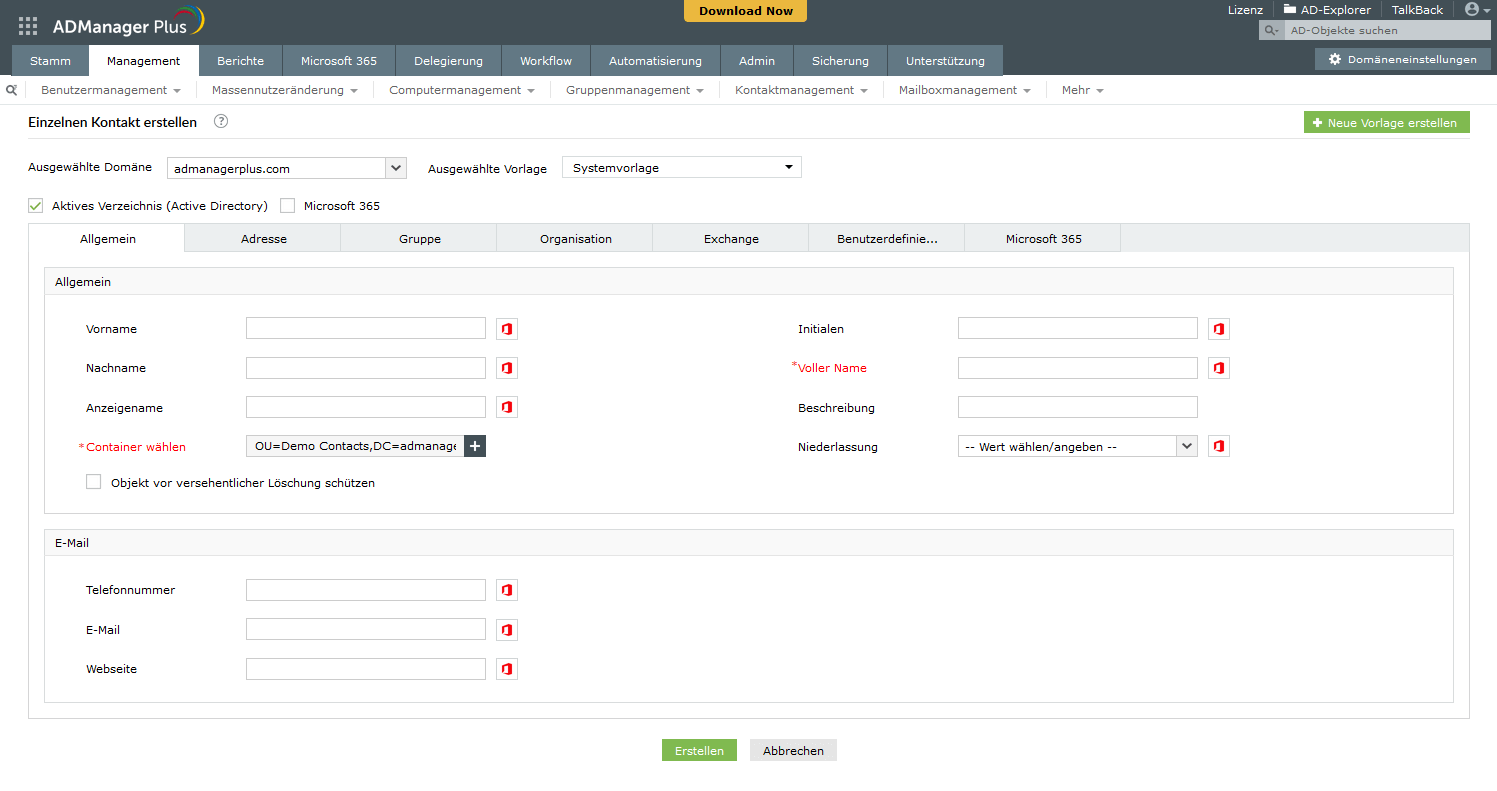Go to the Stamm tab
Screen dimensions: 1497x791
coord(50,61)
